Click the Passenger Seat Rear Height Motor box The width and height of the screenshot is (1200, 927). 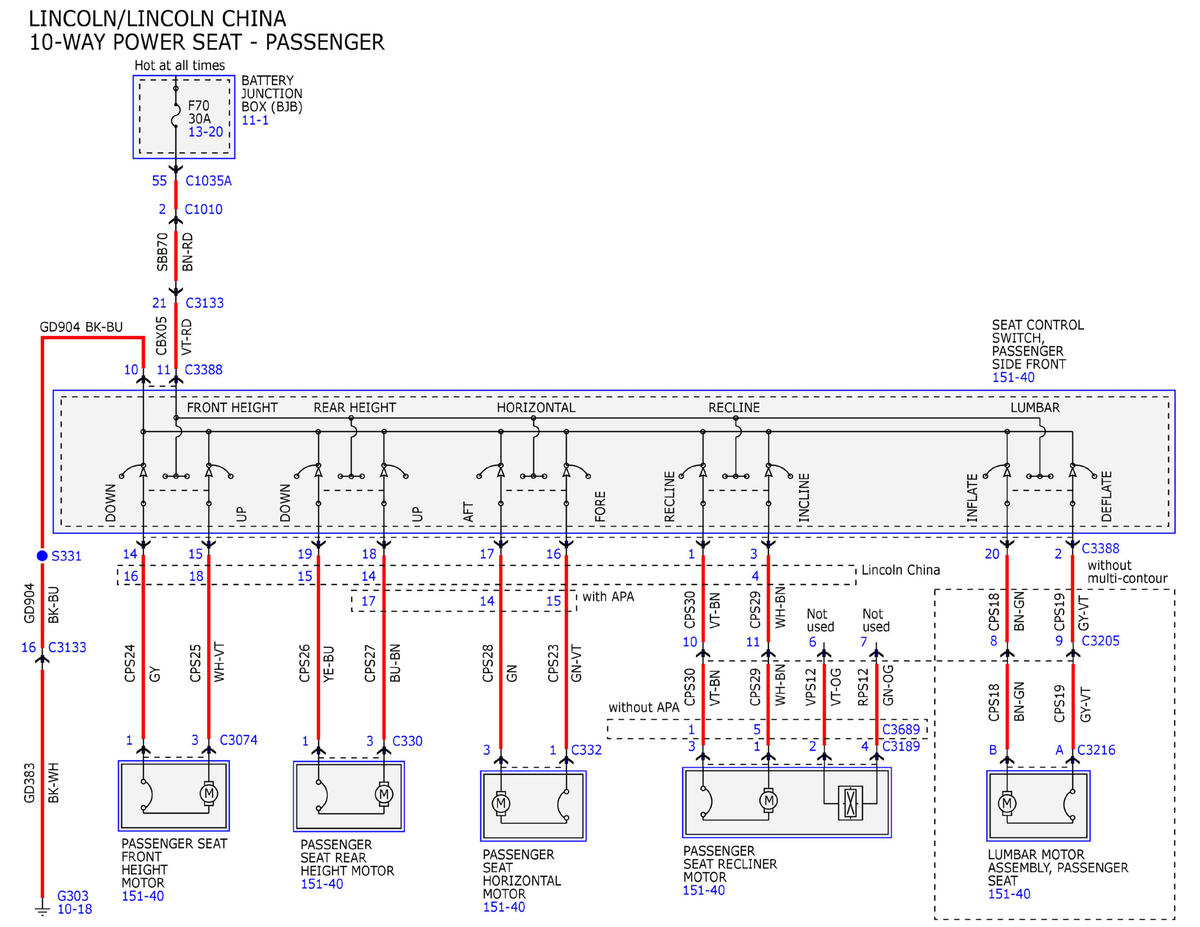pyautogui.click(x=349, y=795)
